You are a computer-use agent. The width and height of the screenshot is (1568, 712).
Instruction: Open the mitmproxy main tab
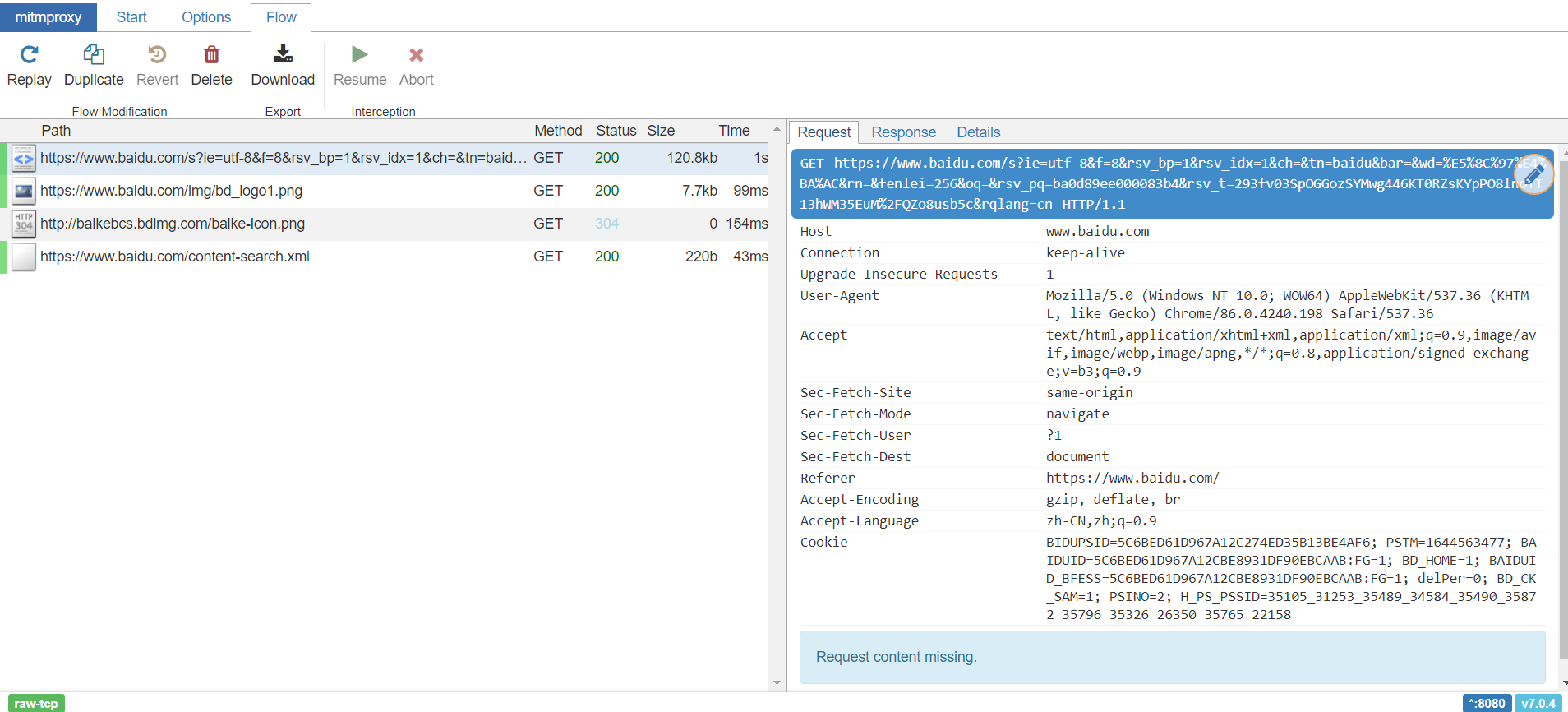pos(48,17)
